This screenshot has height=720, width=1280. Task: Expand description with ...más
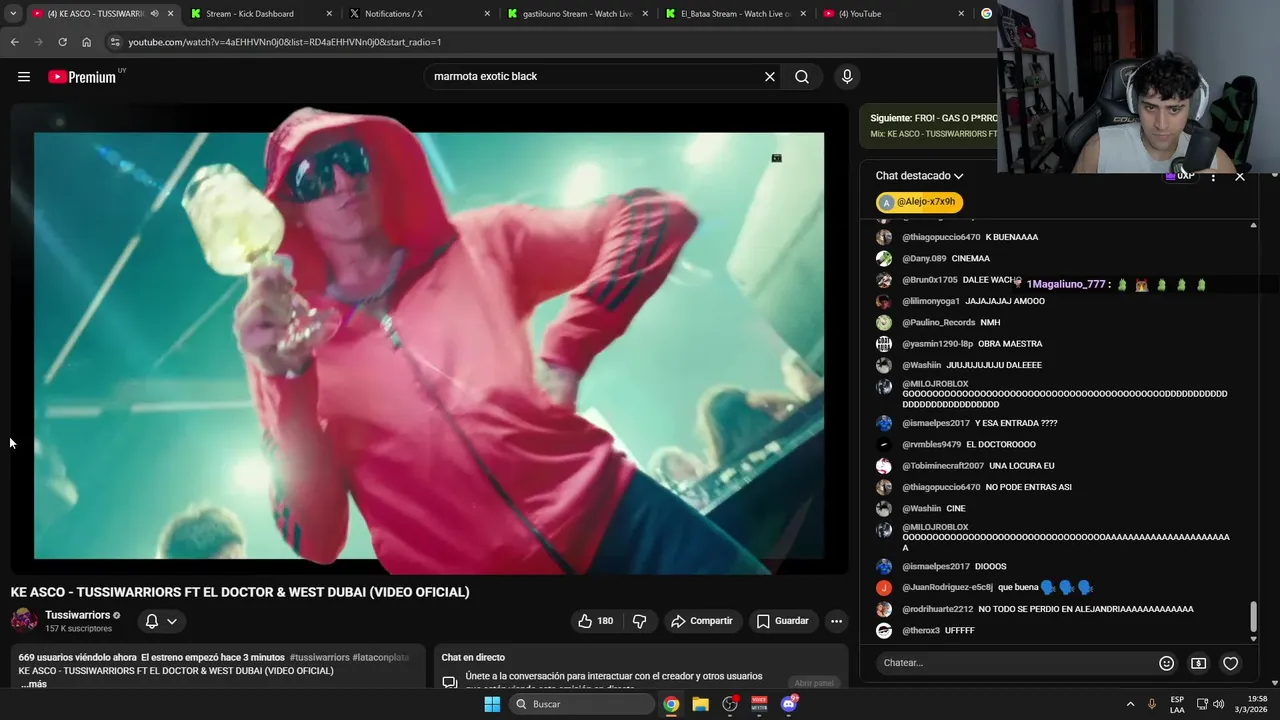pos(34,684)
